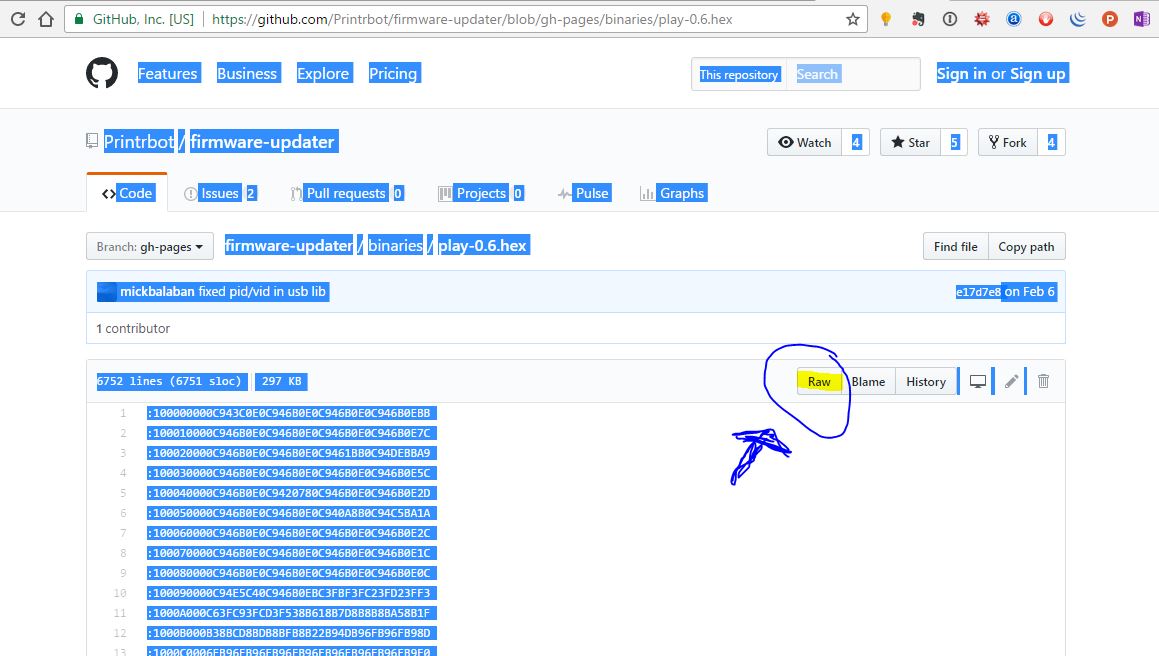Viewport: 1159px width, 656px height.
Task: Click the browser address bar URL
Action: 472,19
